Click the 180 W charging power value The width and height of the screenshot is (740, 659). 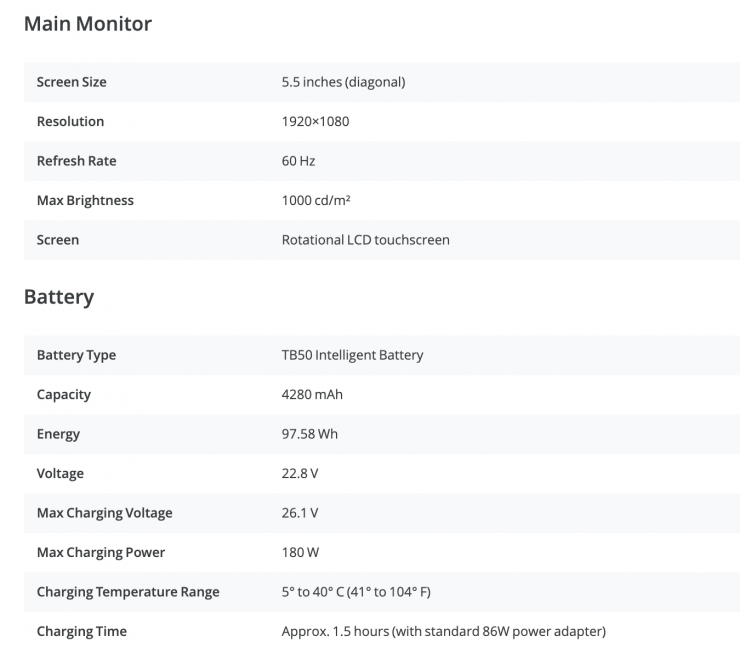coord(300,552)
